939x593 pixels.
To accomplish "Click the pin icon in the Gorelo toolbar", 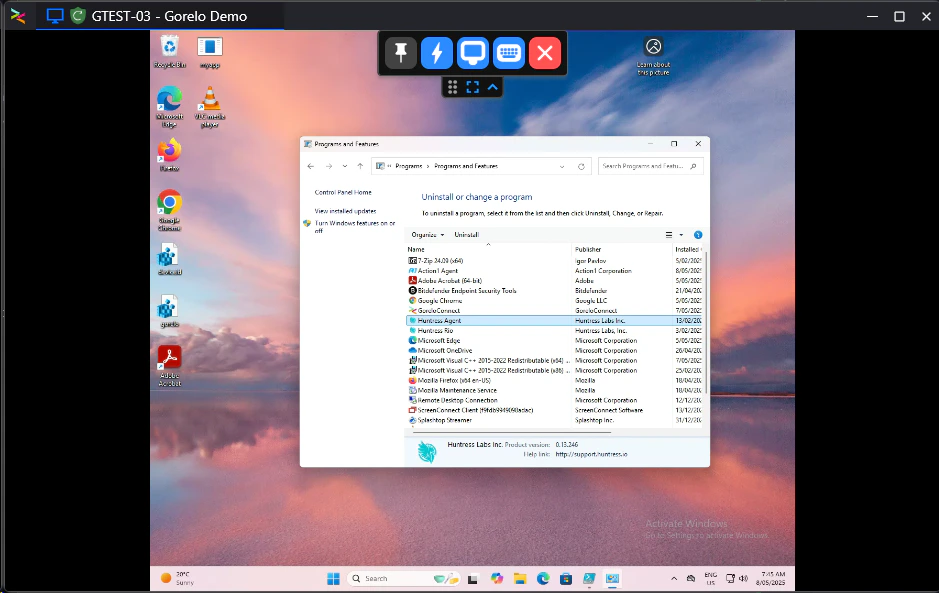I will point(402,53).
